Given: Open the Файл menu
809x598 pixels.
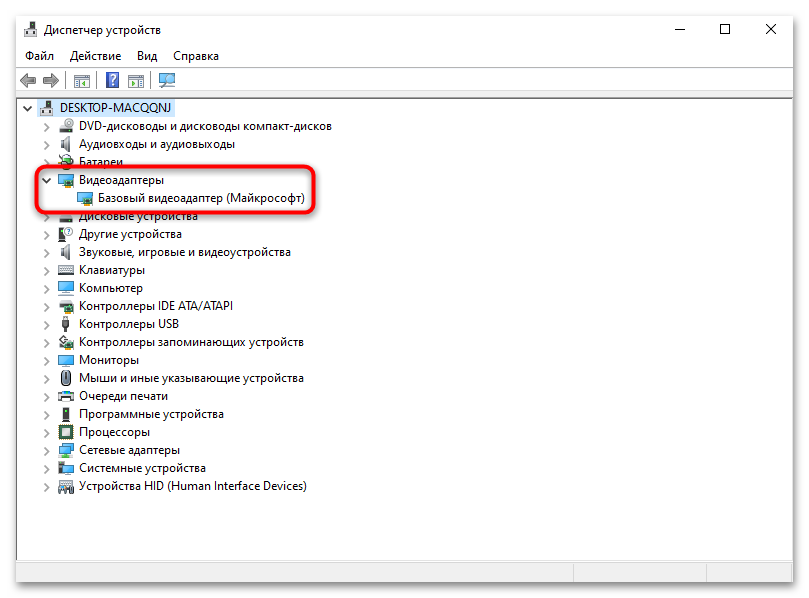Looking at the screenshot, I should [x=39, y=56].
